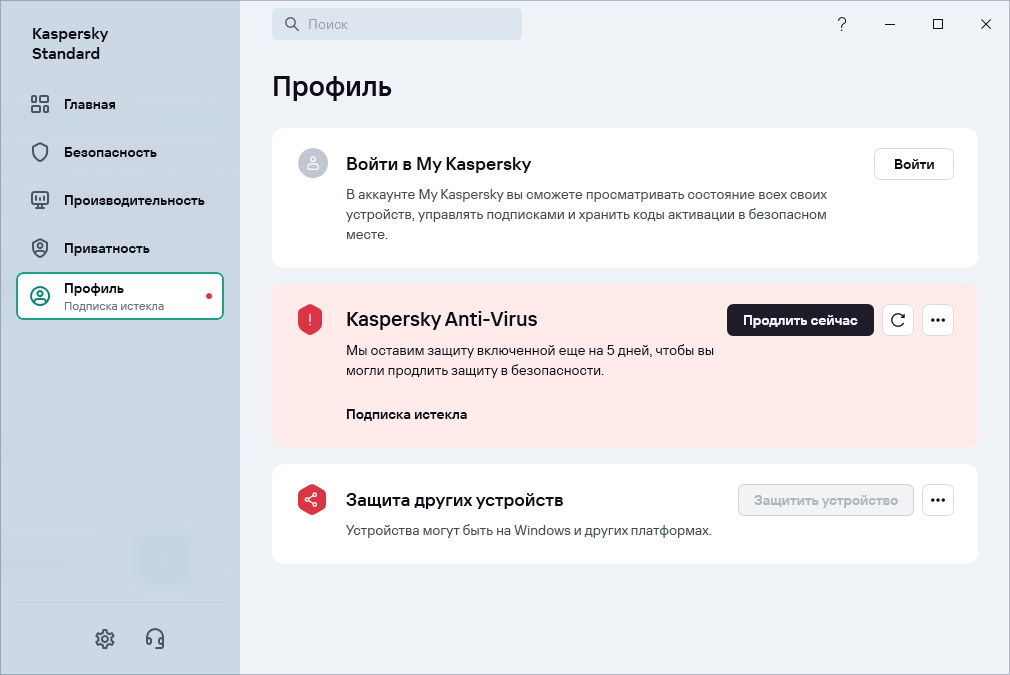Open help with the question mark icon
The width and height of the screenshot is (1010, 675).
(x=842, y=24)
